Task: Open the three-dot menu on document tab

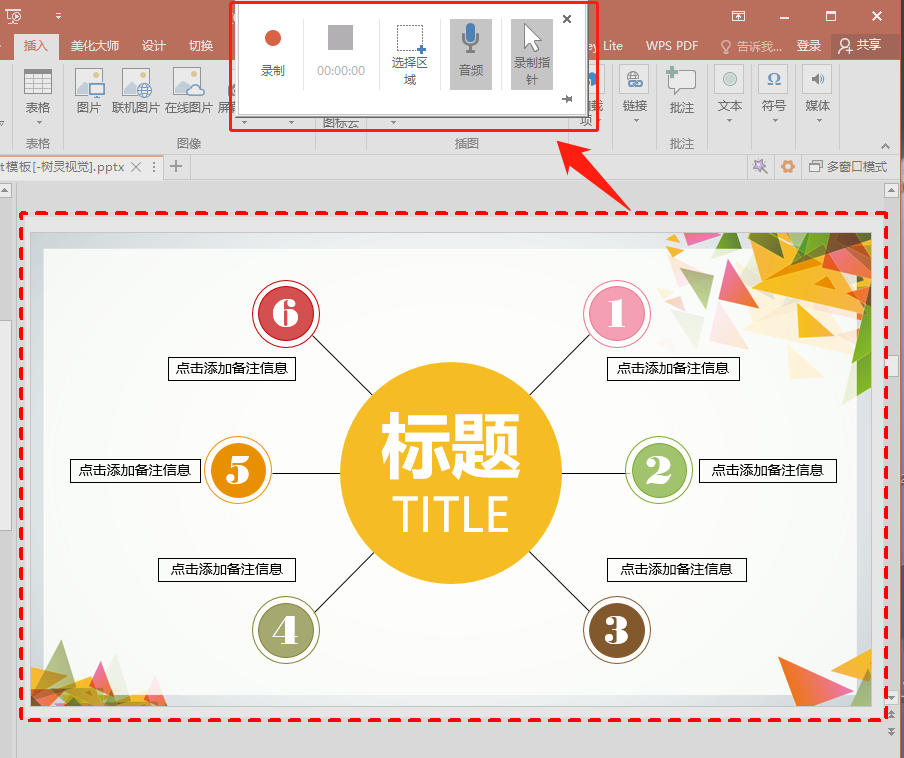Action: (x=154, y=167)
